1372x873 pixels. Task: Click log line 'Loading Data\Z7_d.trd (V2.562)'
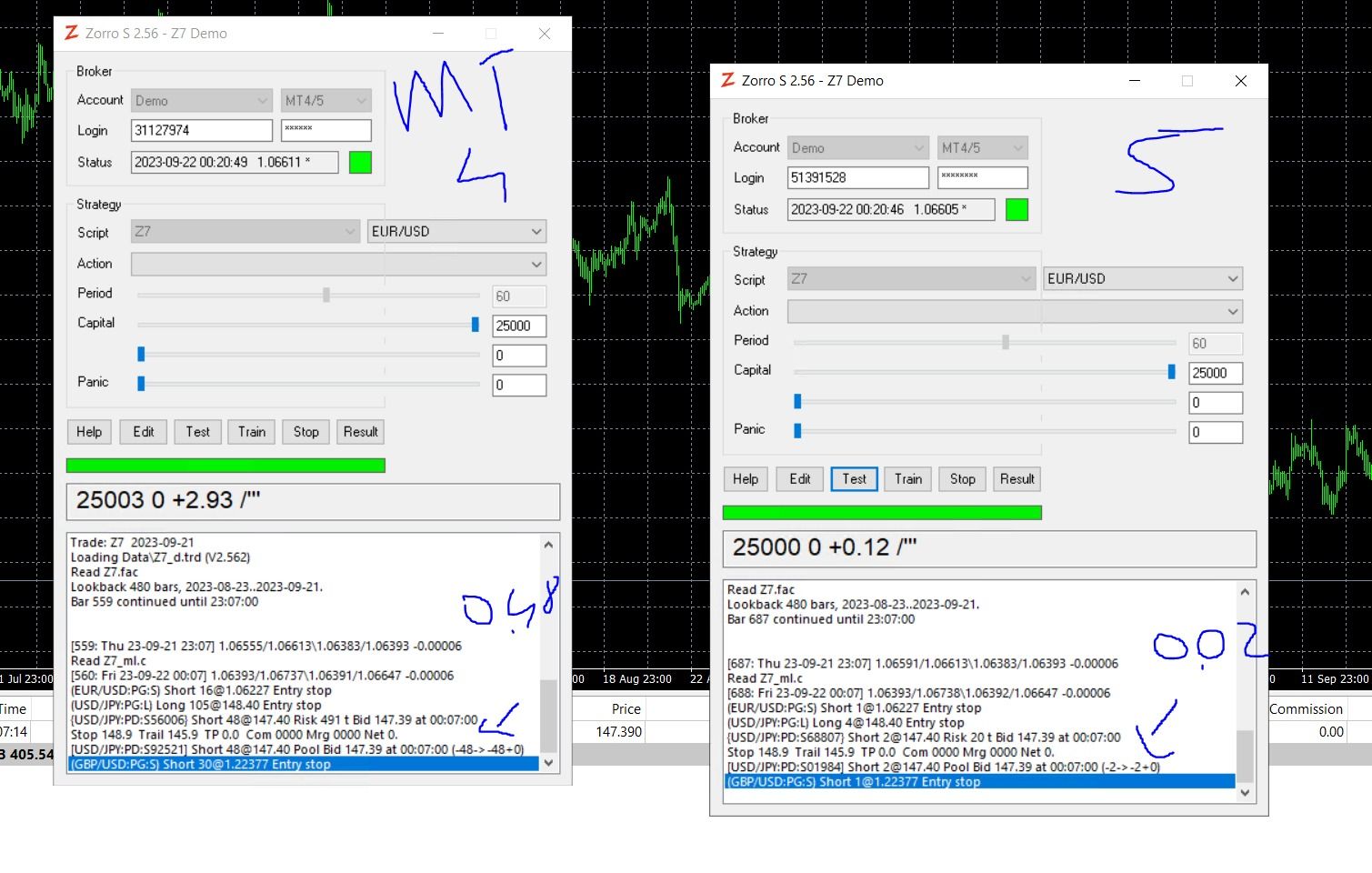pyautogui.click(x=160, y=557)
